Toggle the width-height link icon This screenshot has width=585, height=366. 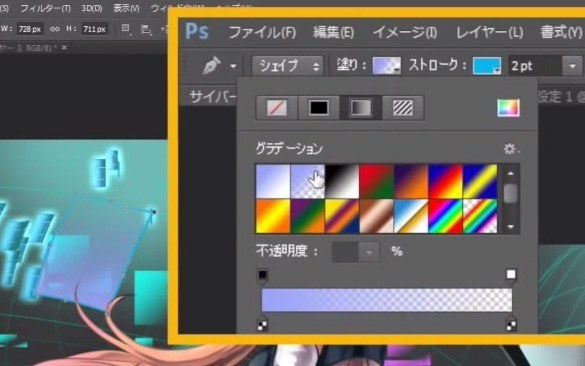(55, 29)
